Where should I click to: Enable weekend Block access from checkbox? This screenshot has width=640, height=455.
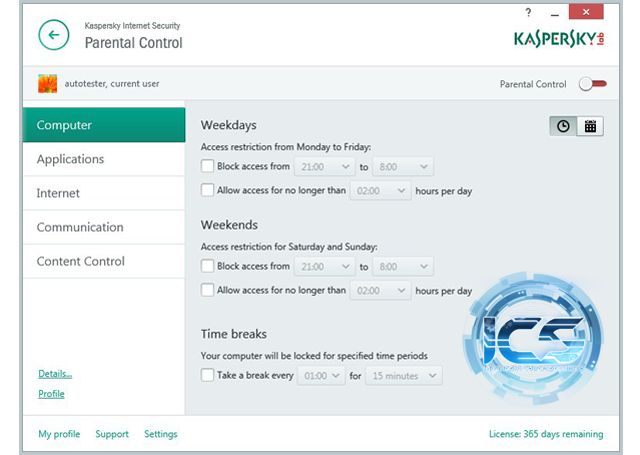coord(207,266)
